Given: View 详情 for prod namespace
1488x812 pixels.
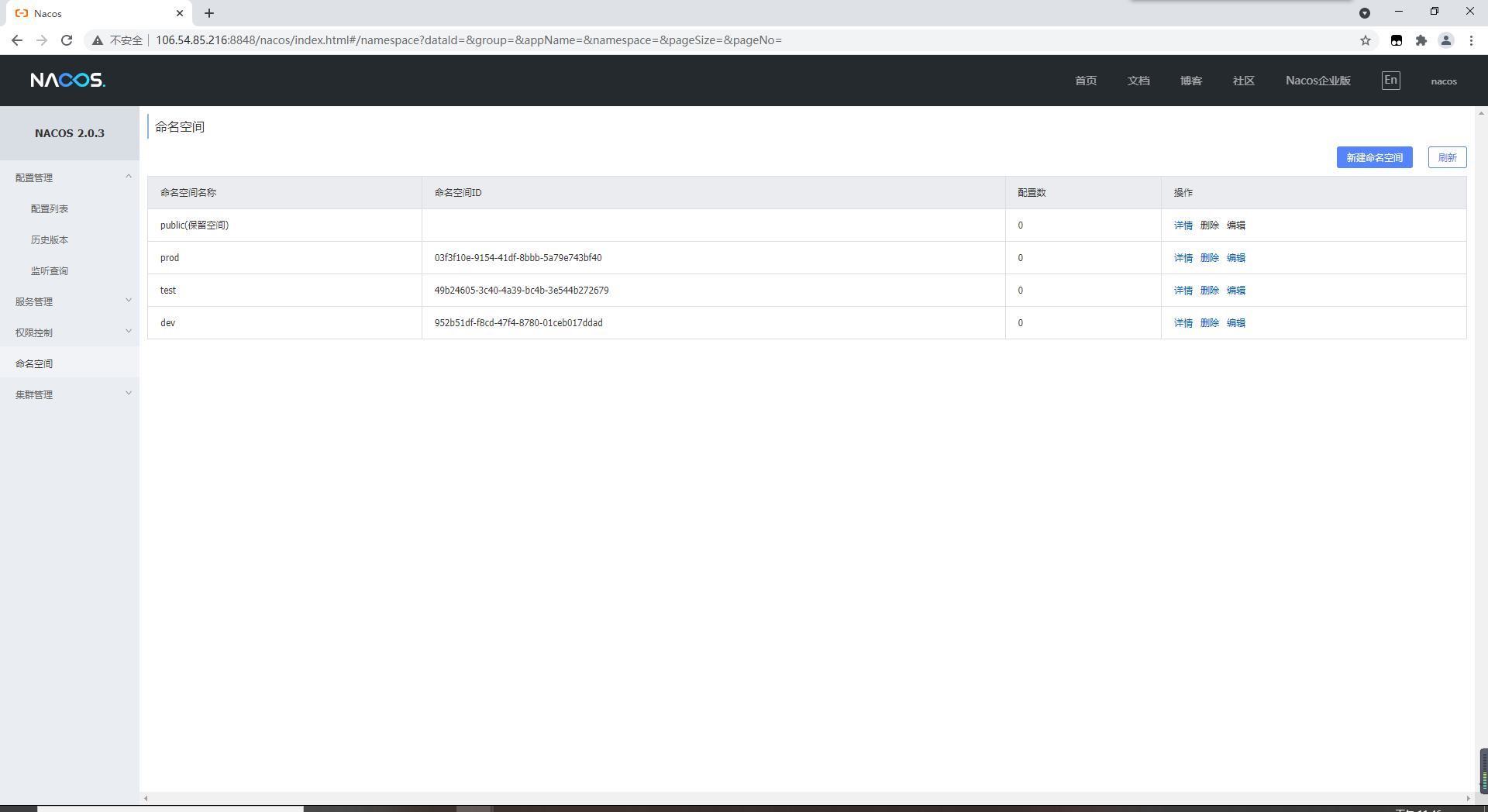Looking at the screenshot, I should [1183, 258].
